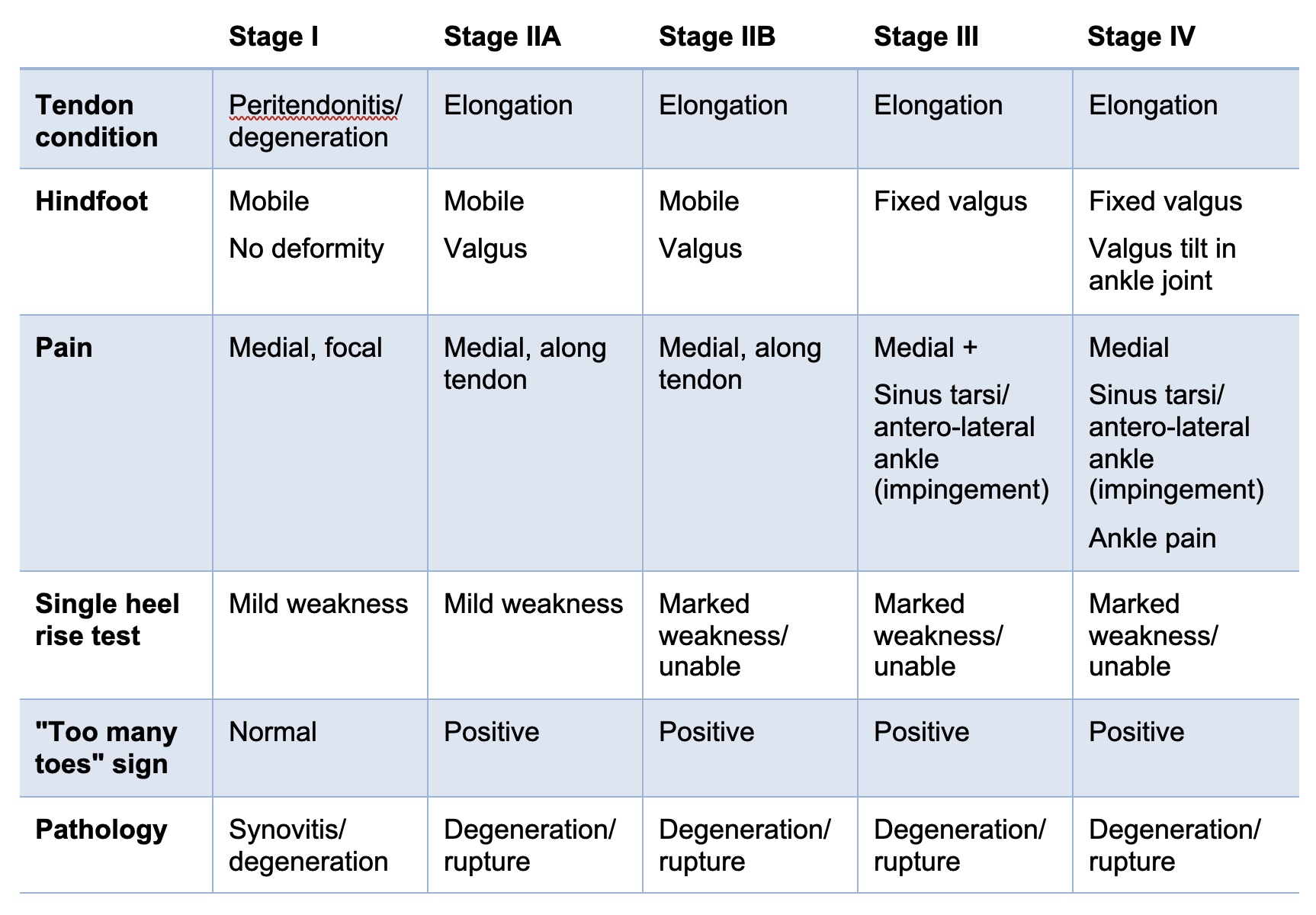Click the Pain row label
The width and height of the screenshot is (1316, 915).
click(x=64, y=348)
